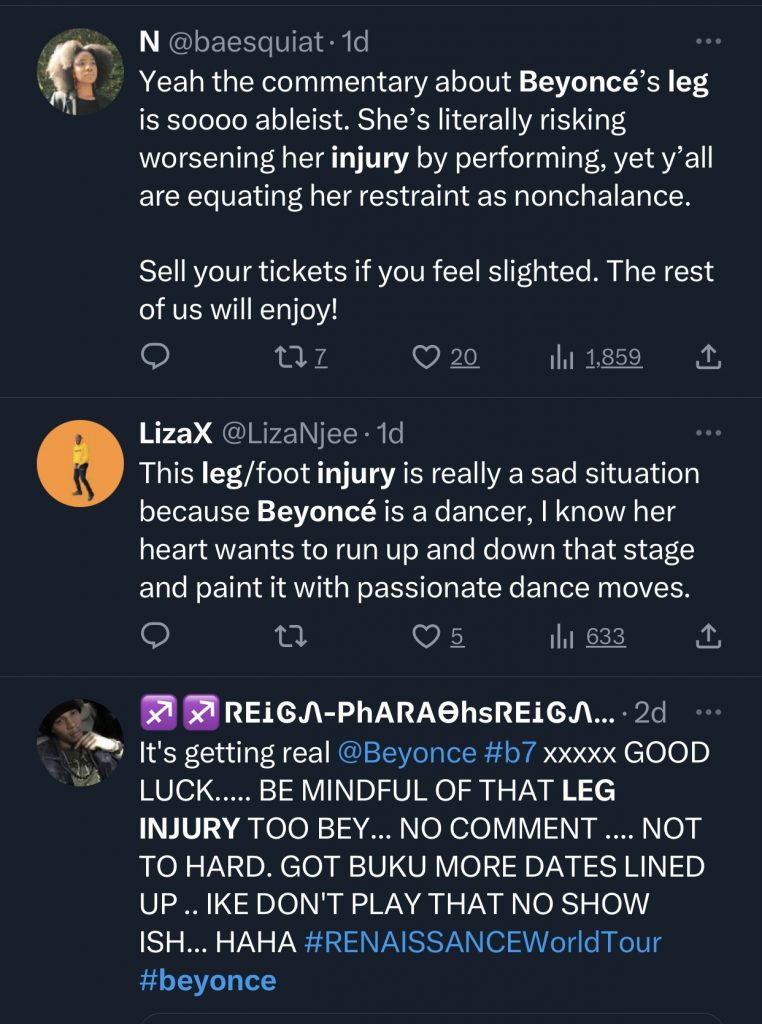This screenshot has height=1024, width=762.
Task: Open more options for baesquiat's tweet
Action: (707, 42)
